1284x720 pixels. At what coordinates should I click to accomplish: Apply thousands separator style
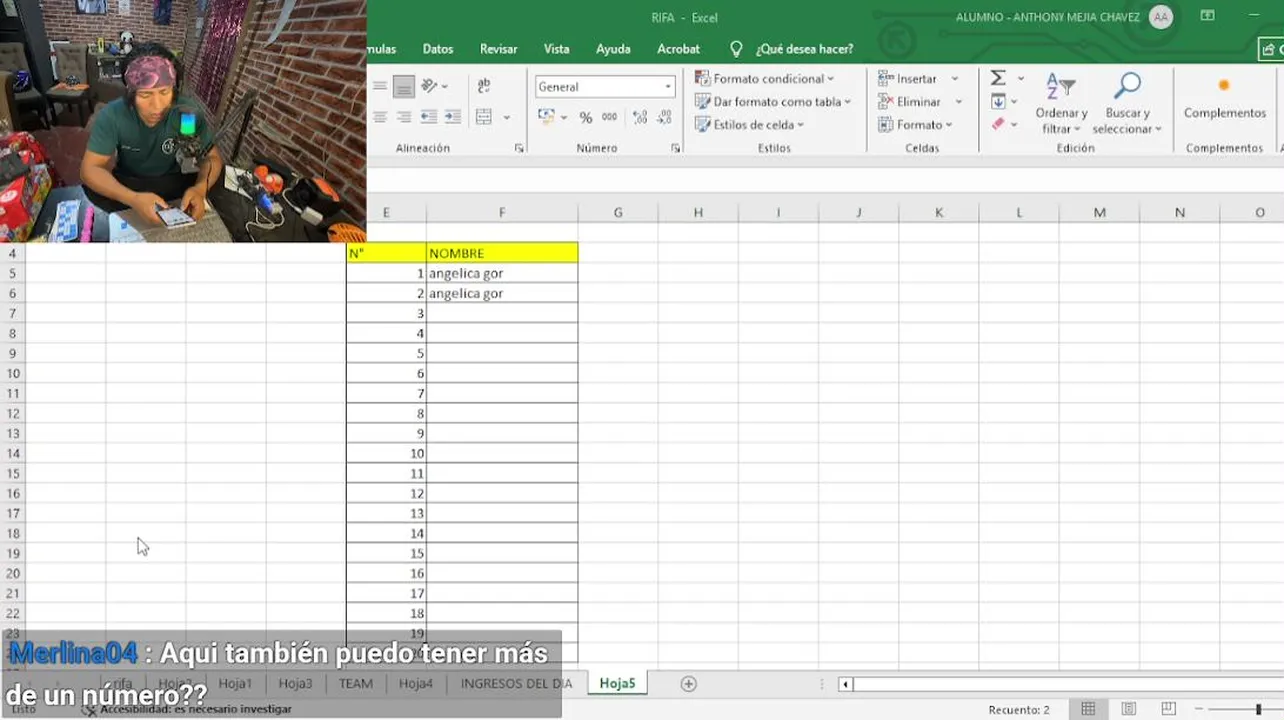(x=609, y=118)
